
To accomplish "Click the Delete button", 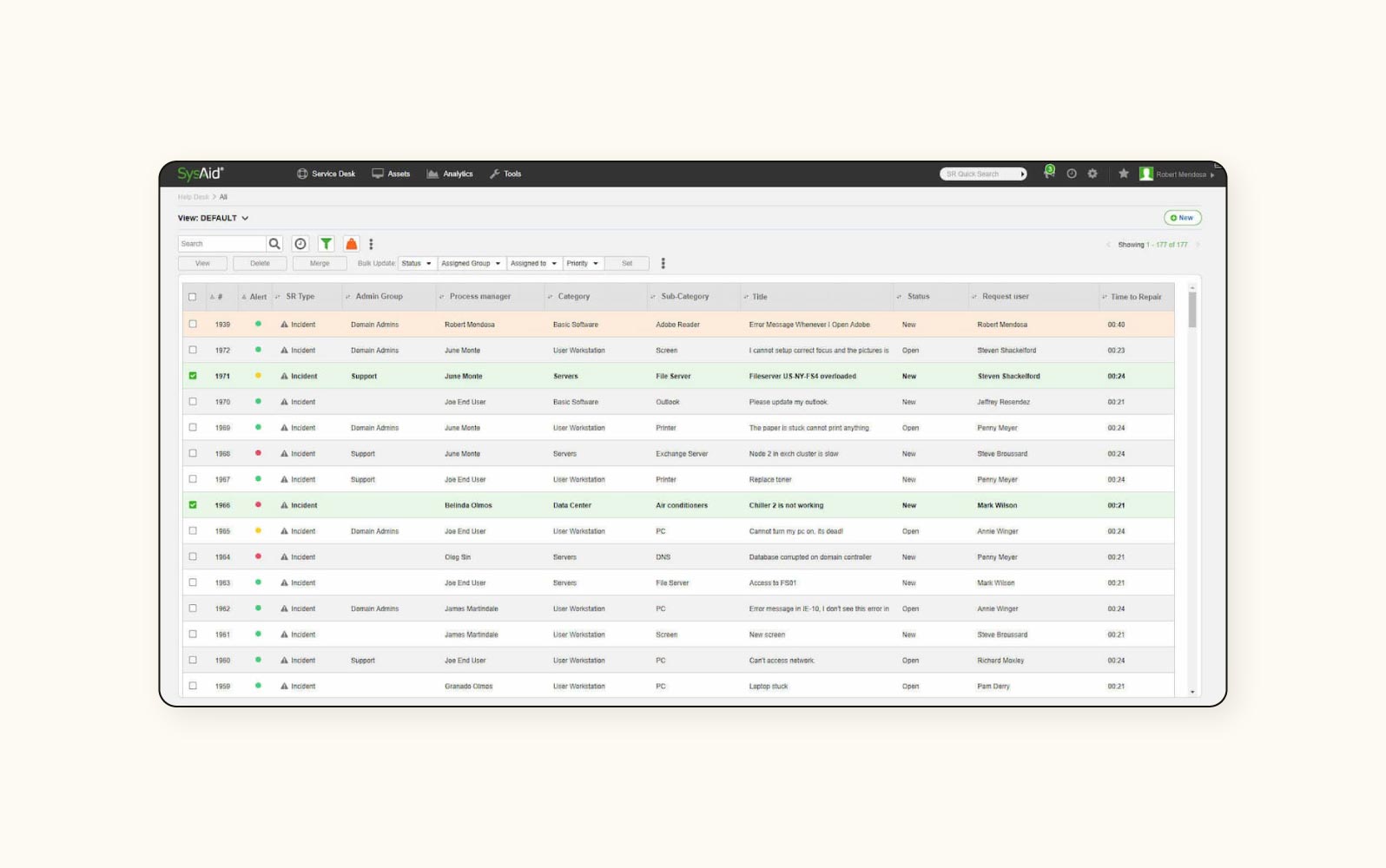I will tap(260, 263).
